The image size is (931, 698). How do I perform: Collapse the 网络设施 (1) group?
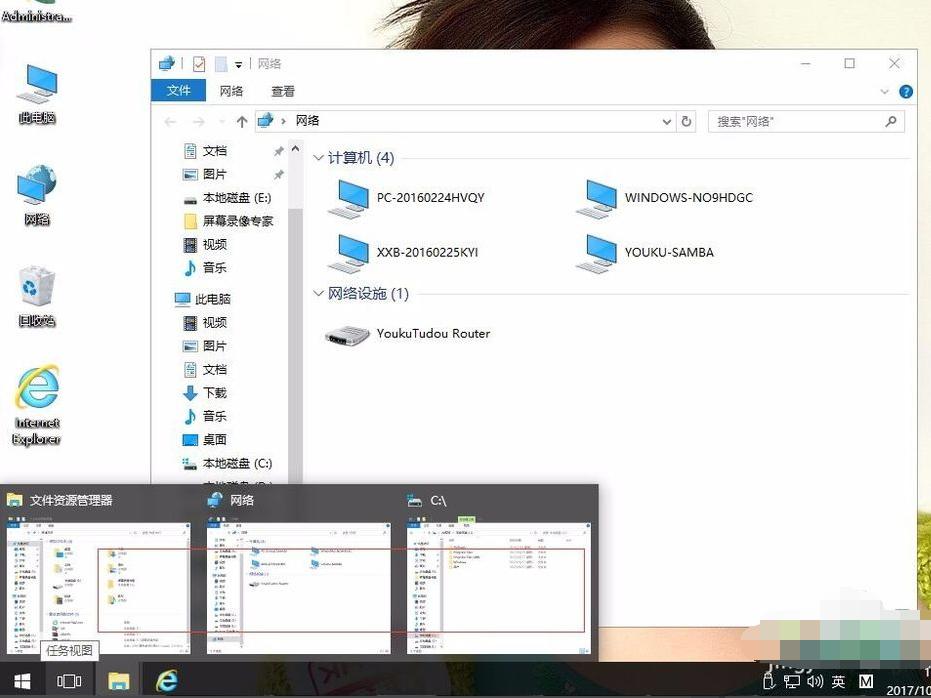point(318,294)
